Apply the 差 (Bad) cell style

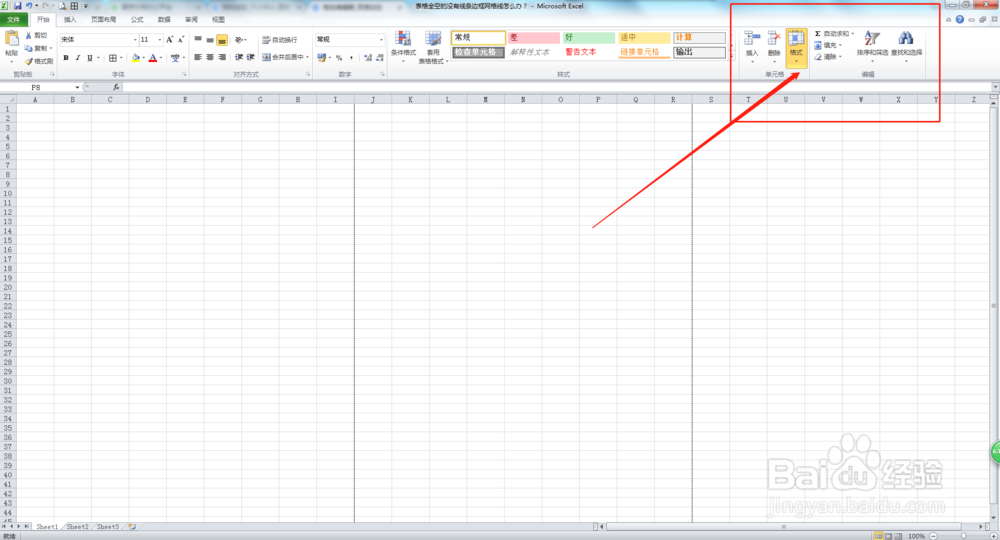point(533,38)
